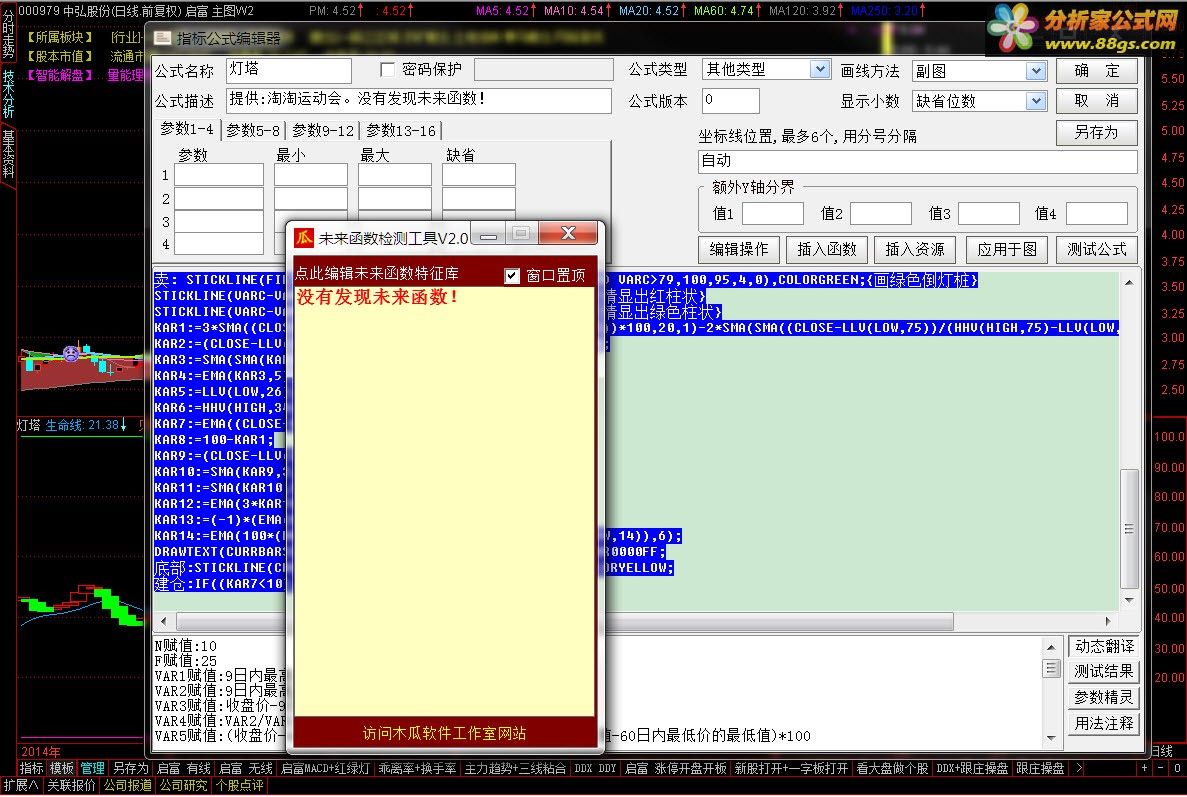Switch to the 参数13-16 tab

click(x=400, y=130)
